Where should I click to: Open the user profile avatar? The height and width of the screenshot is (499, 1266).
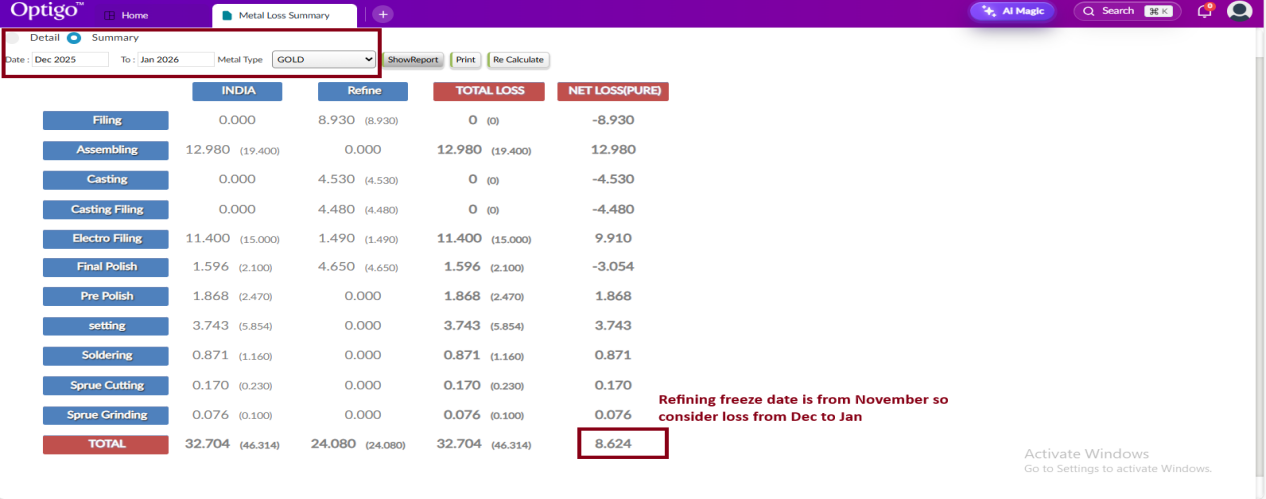click(x=1240, y=11)
